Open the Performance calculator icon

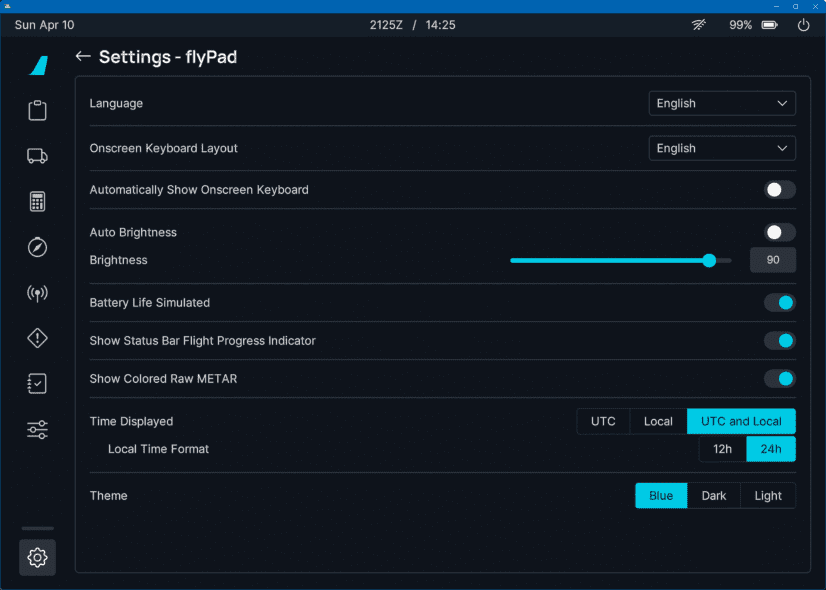click(x=37, y=201)
